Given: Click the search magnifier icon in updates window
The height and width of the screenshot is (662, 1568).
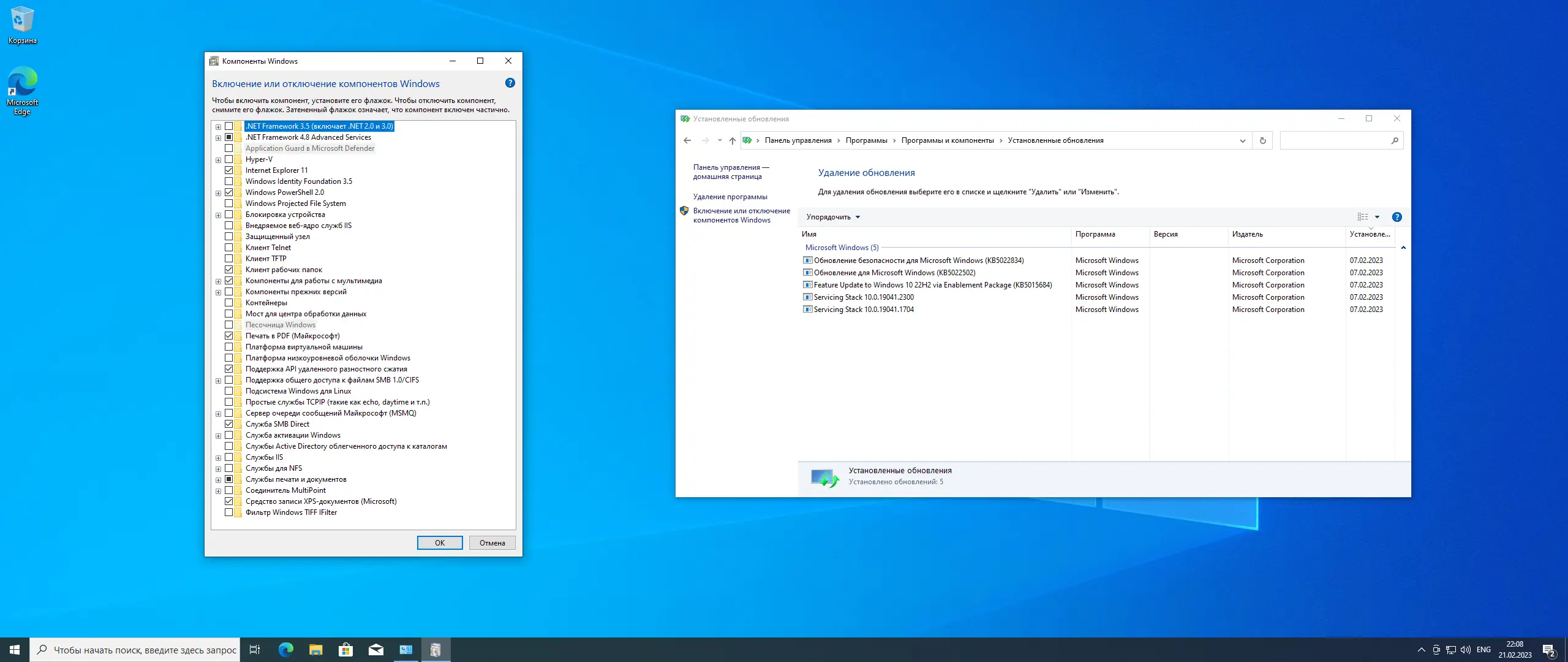Looking at the screenshot, I should [x=1395, y=140].
